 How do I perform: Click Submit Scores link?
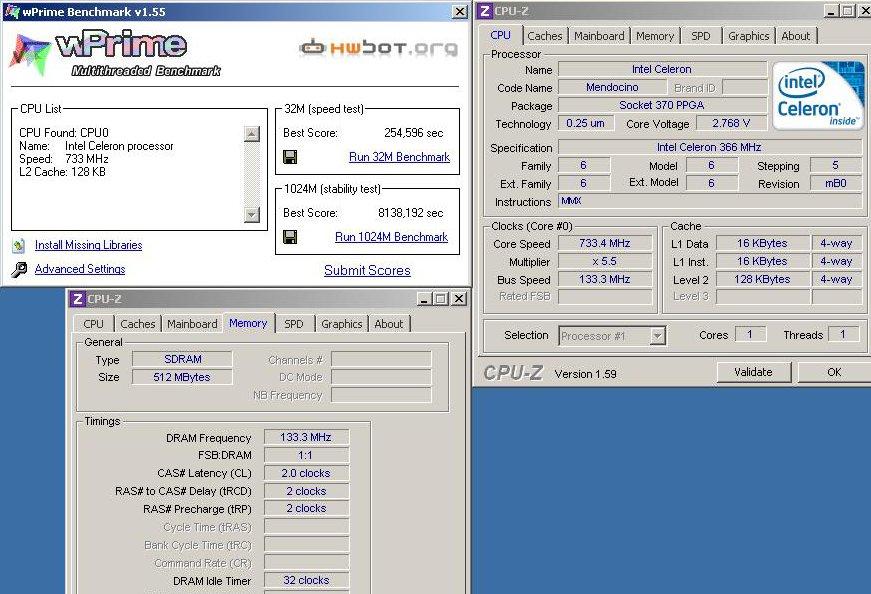click(x=367, y=271)
